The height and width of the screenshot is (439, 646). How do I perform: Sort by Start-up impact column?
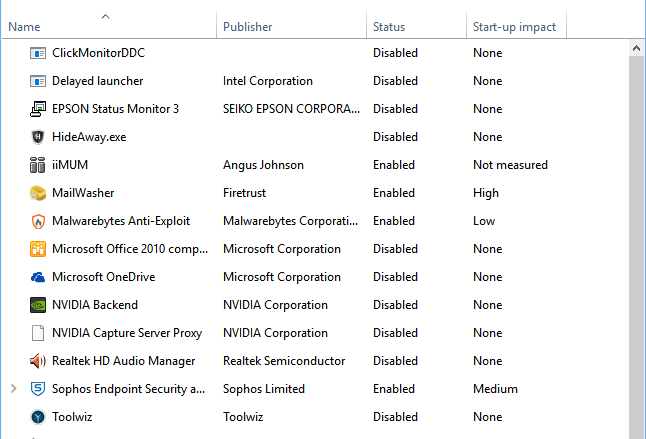516,27
